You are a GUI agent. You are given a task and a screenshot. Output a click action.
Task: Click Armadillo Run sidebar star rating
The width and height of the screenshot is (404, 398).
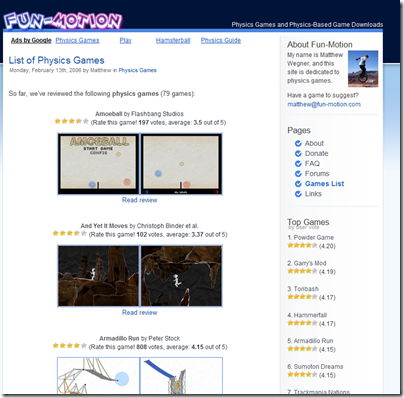[302, 349]
